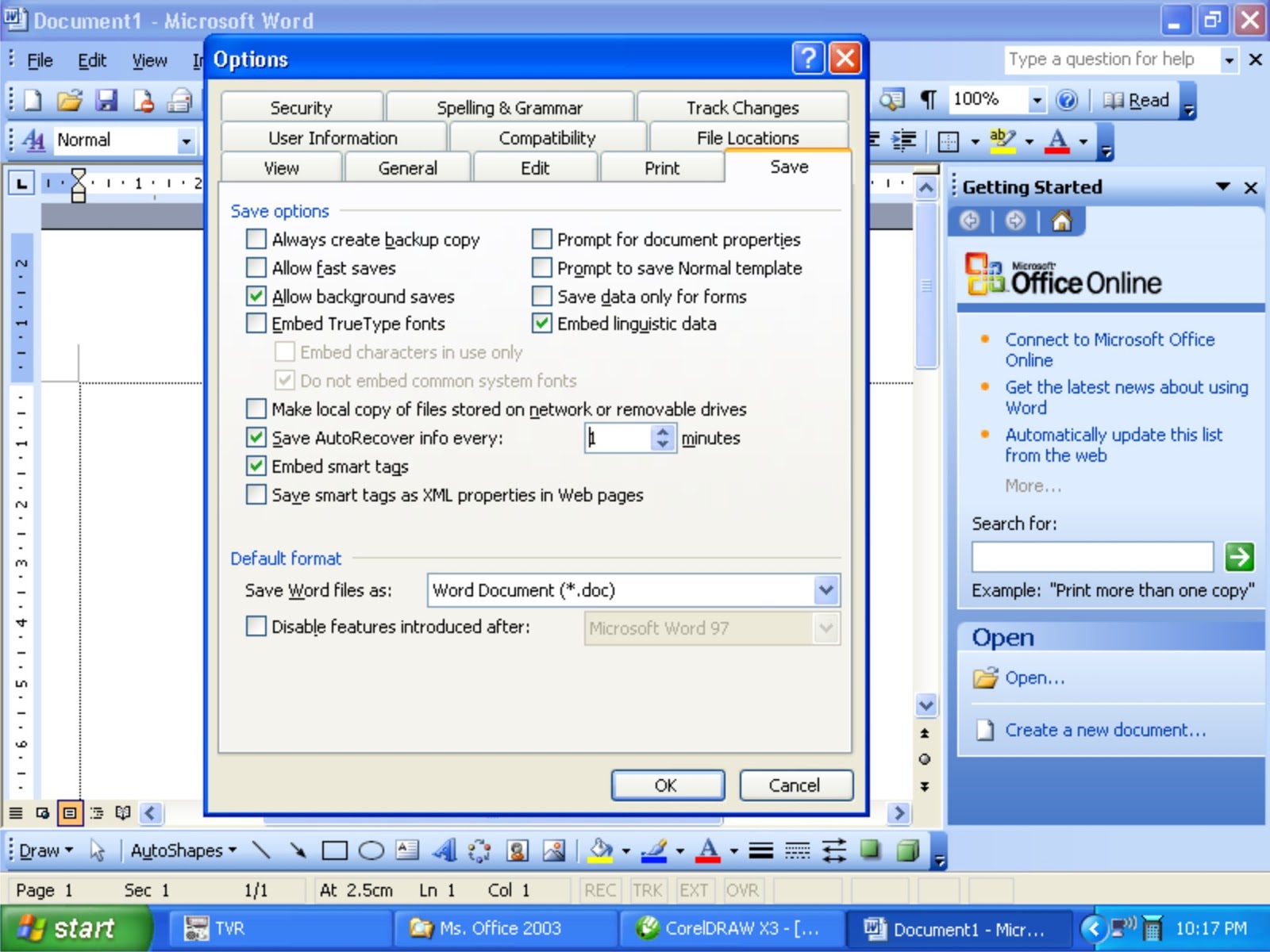
Task: Click the Insert Picture icon
Action: coord(554,850)
